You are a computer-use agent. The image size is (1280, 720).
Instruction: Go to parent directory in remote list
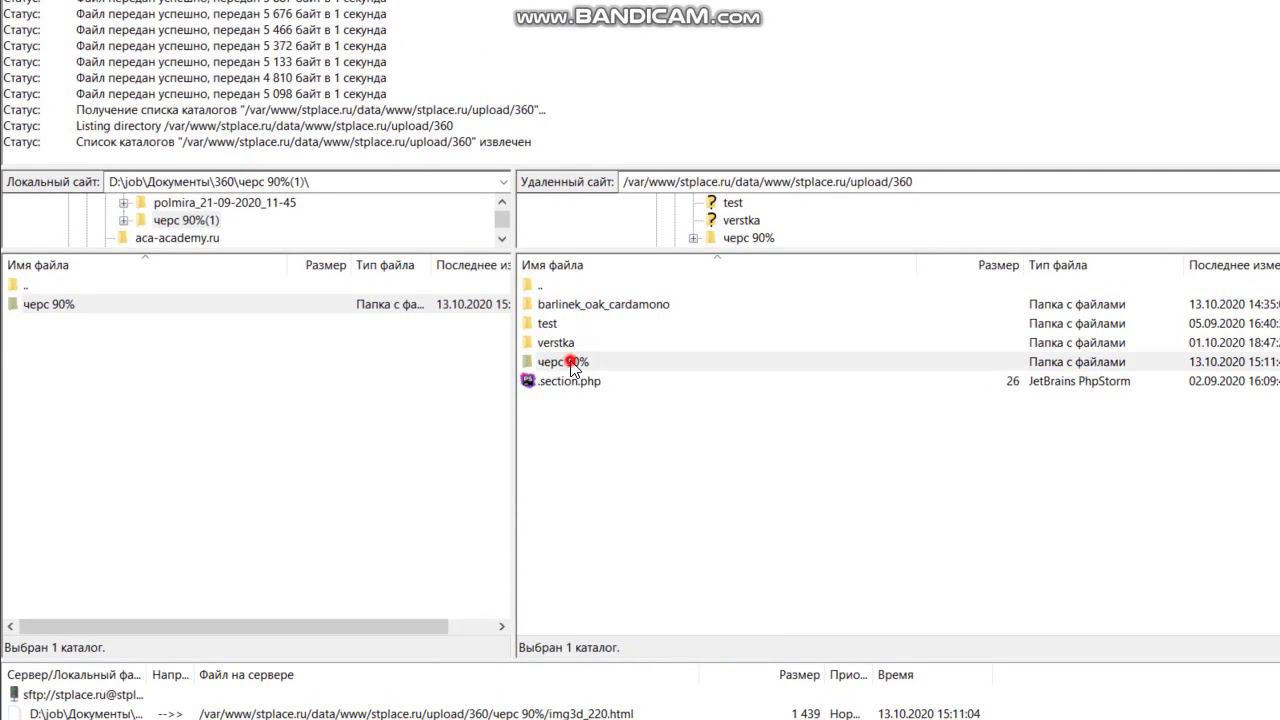tap(540, 285)
